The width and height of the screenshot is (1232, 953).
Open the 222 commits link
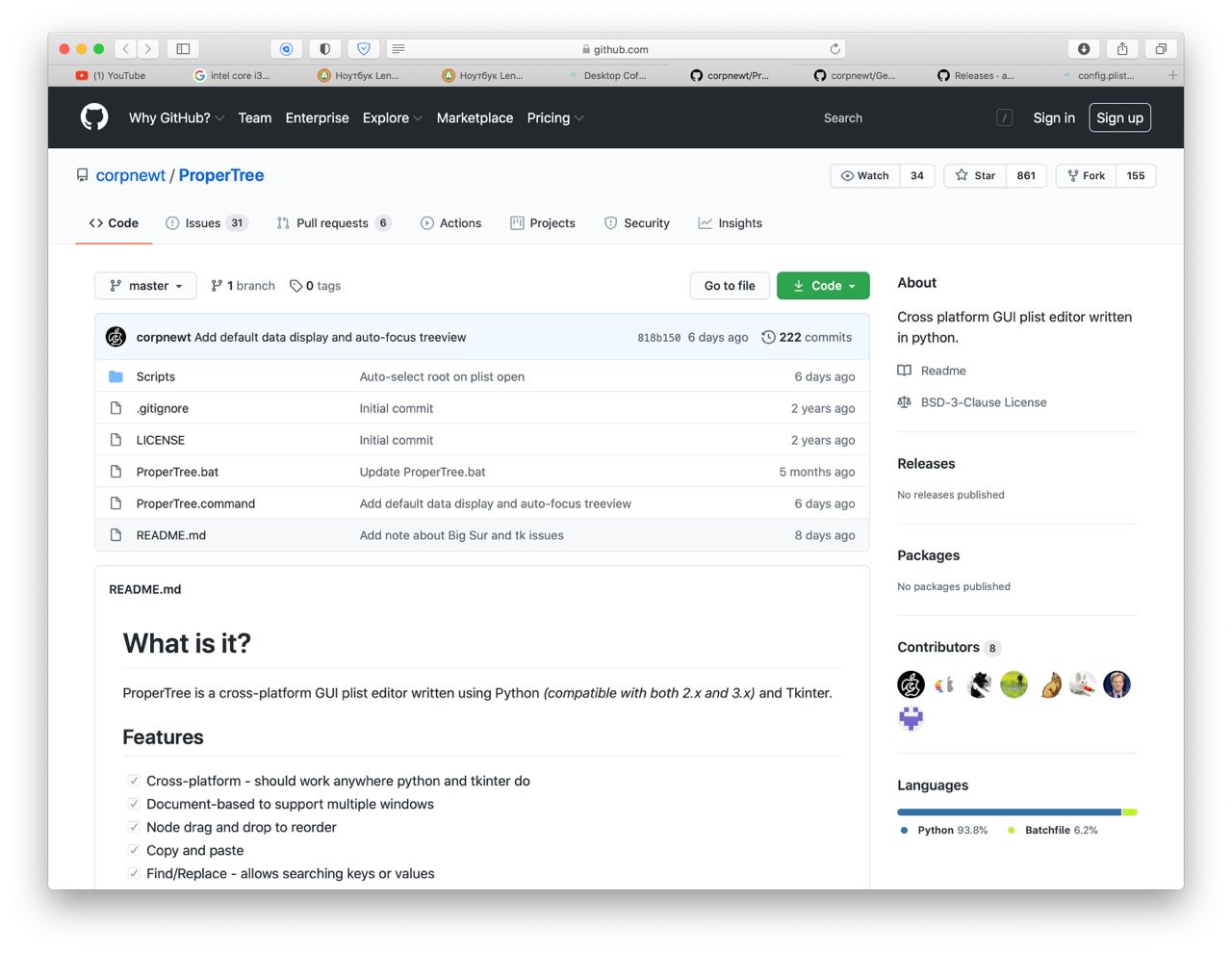pyautogui.click(x=807, y=337)
